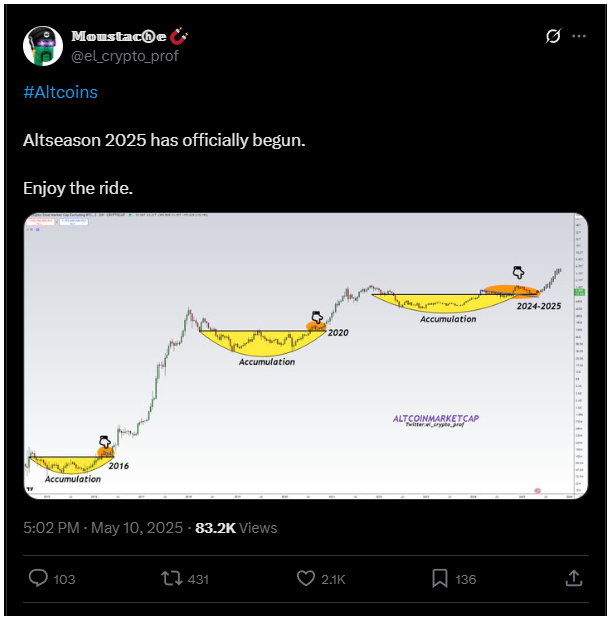Click the 136 bookmarks count
Viewport: 611px width, 620px height.
coord(465,579)
